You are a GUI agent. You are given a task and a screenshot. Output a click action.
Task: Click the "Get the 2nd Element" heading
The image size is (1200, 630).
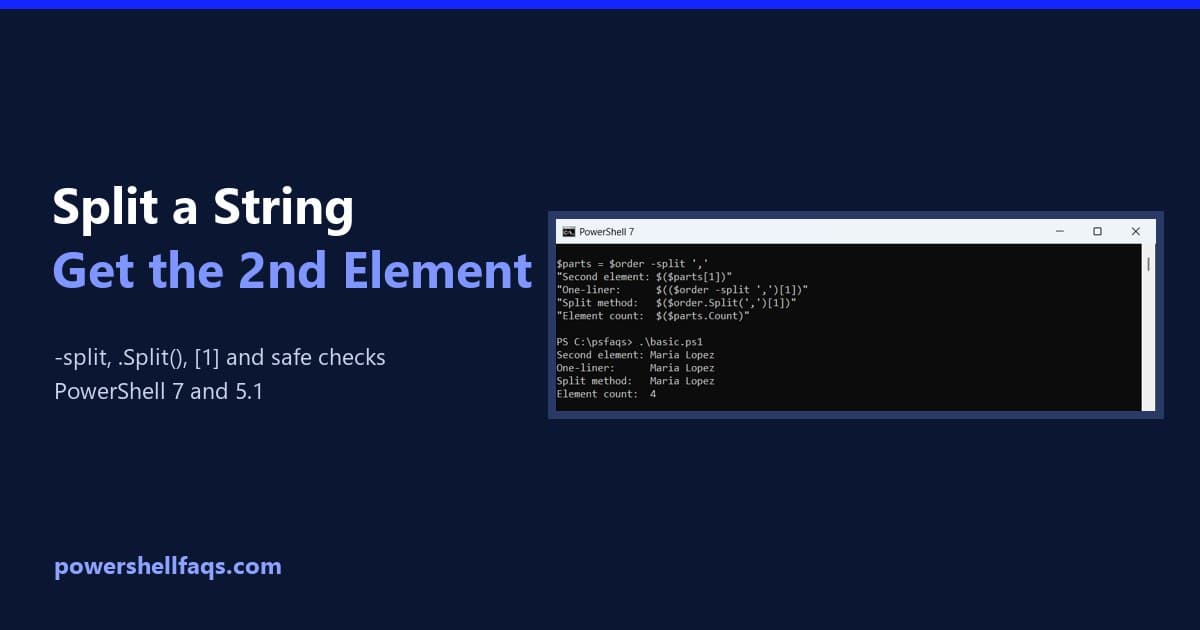292,270
